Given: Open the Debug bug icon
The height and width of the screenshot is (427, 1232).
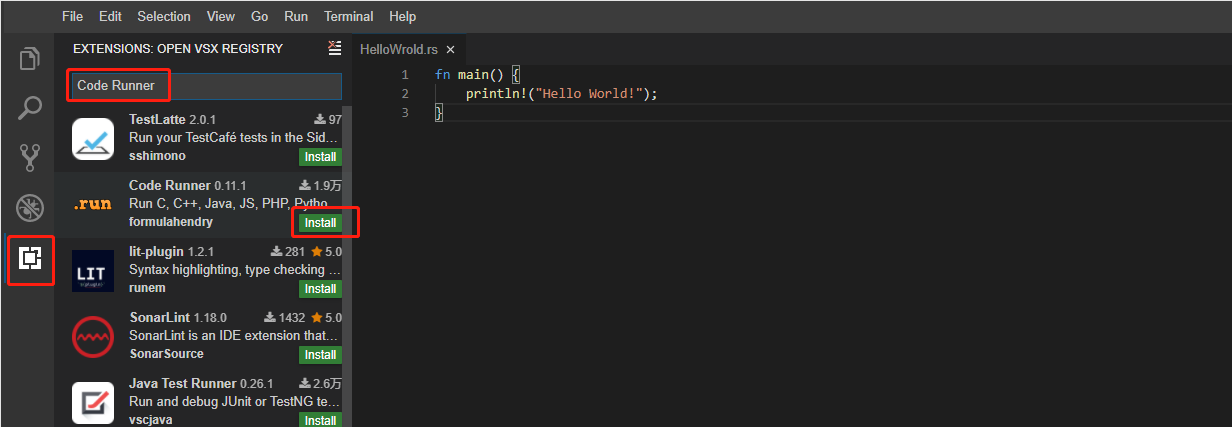Looking at the screenshot, I should (30, 208).
